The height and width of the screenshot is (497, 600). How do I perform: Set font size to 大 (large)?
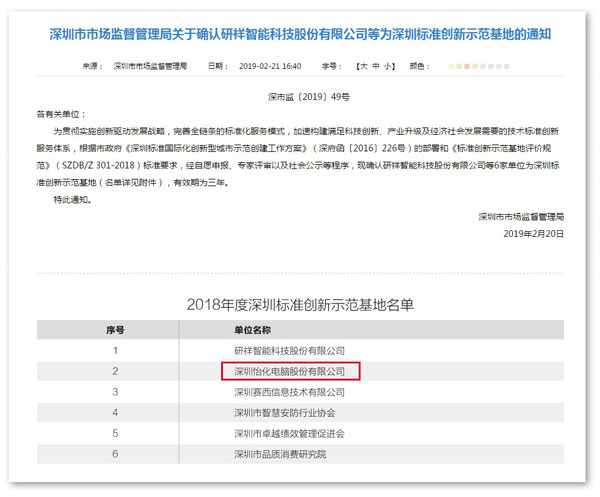pos(364,66)
